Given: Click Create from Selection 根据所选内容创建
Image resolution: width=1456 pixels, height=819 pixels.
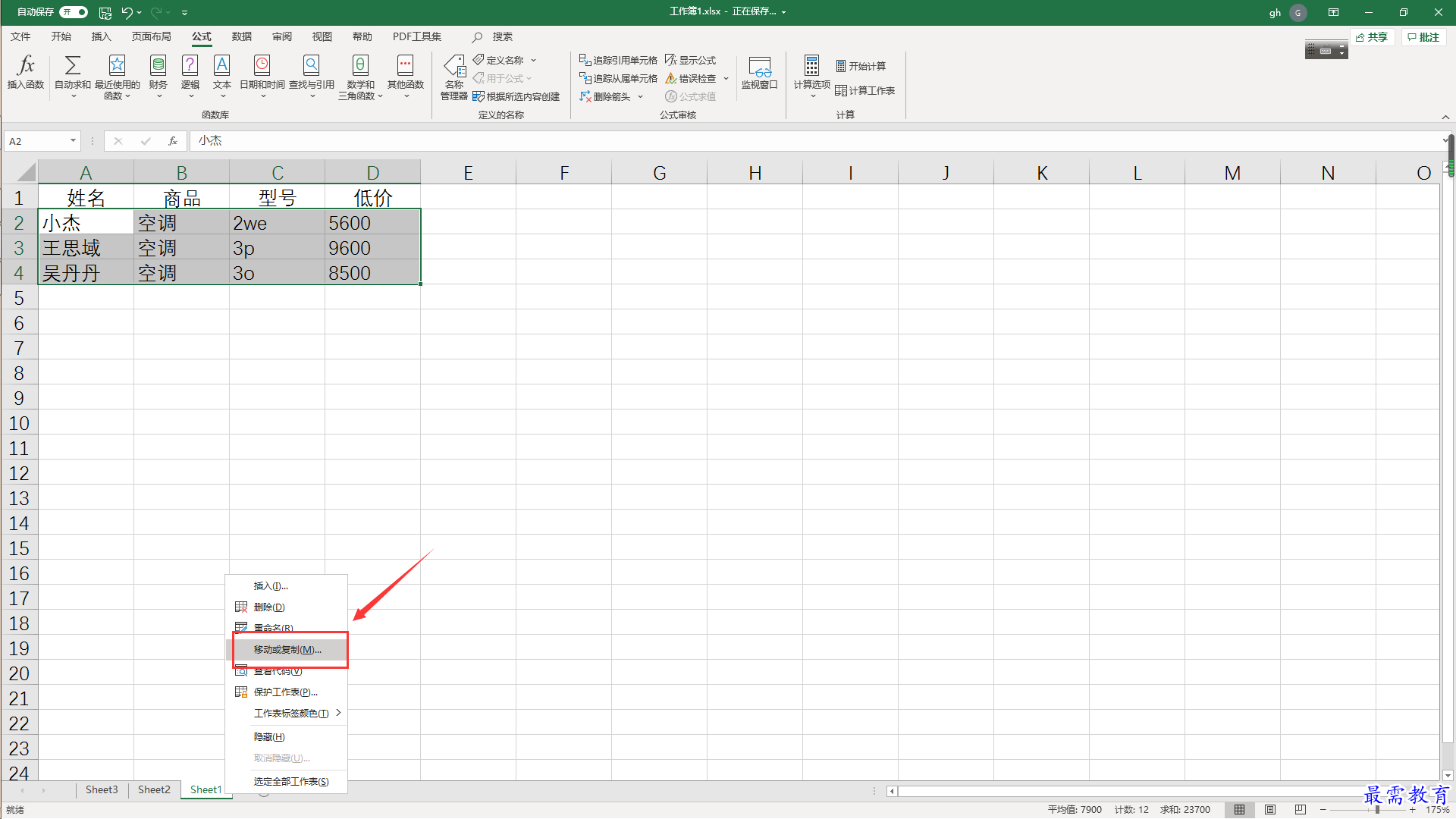Looking at the screenshot, I should (x=516, y=96).
